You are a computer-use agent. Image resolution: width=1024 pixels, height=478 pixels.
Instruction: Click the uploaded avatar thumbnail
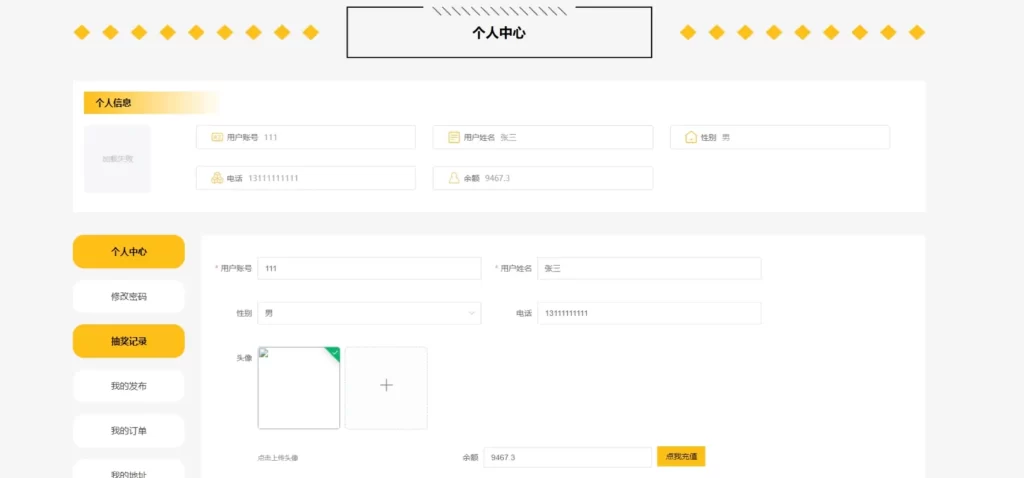(298, 390)
